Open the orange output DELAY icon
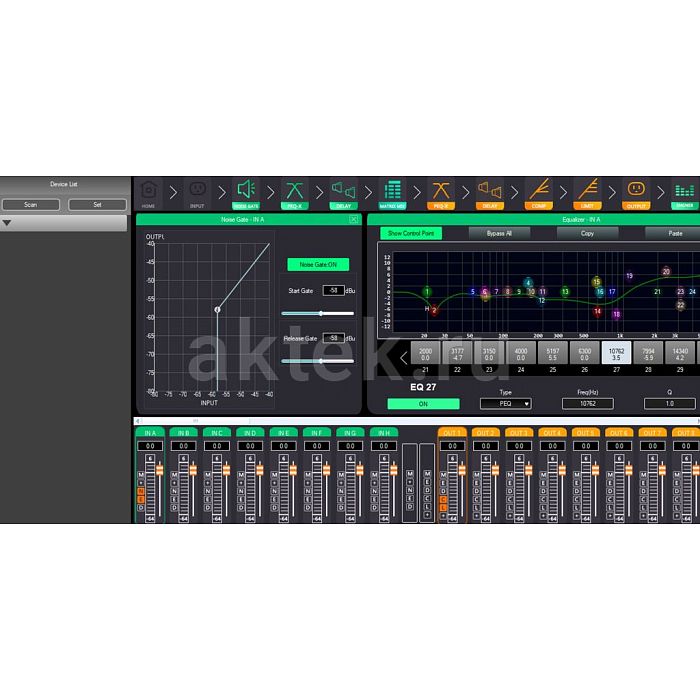This screenshot has height=700, width=700. tap(490, 194)
